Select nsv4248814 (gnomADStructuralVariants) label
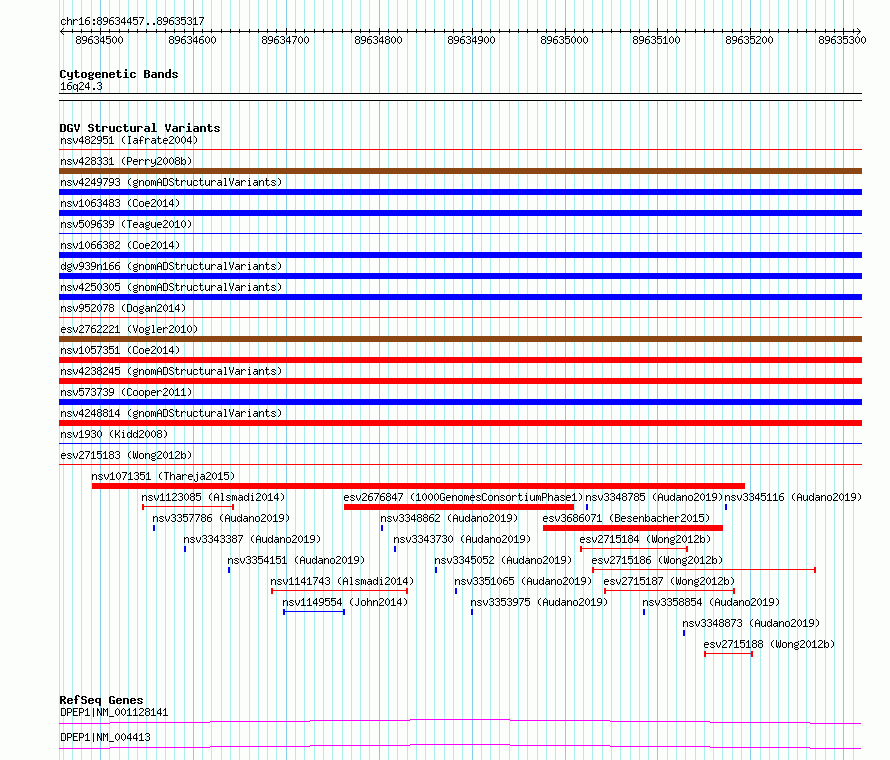The width and height of the screenshot is (890, 760). (171, 413)
